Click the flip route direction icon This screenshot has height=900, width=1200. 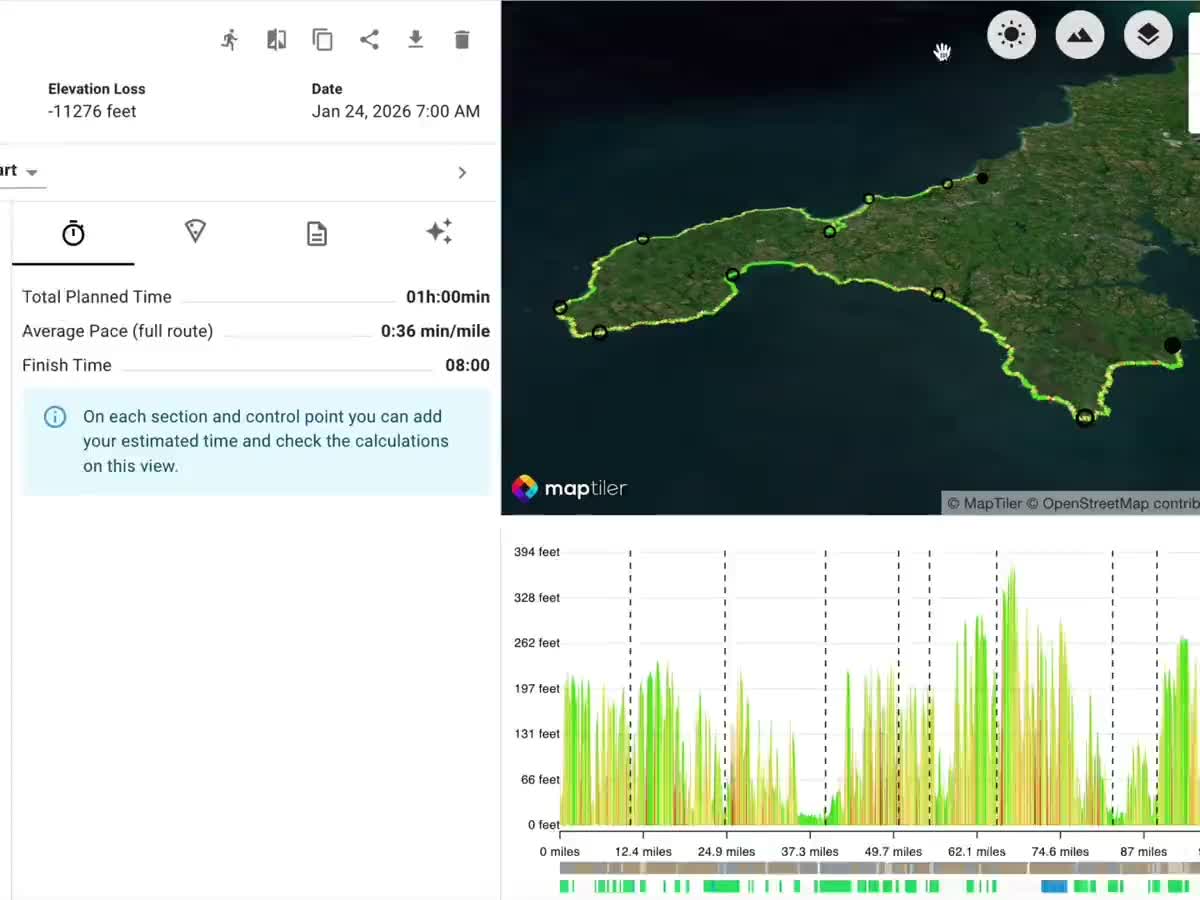276,39
